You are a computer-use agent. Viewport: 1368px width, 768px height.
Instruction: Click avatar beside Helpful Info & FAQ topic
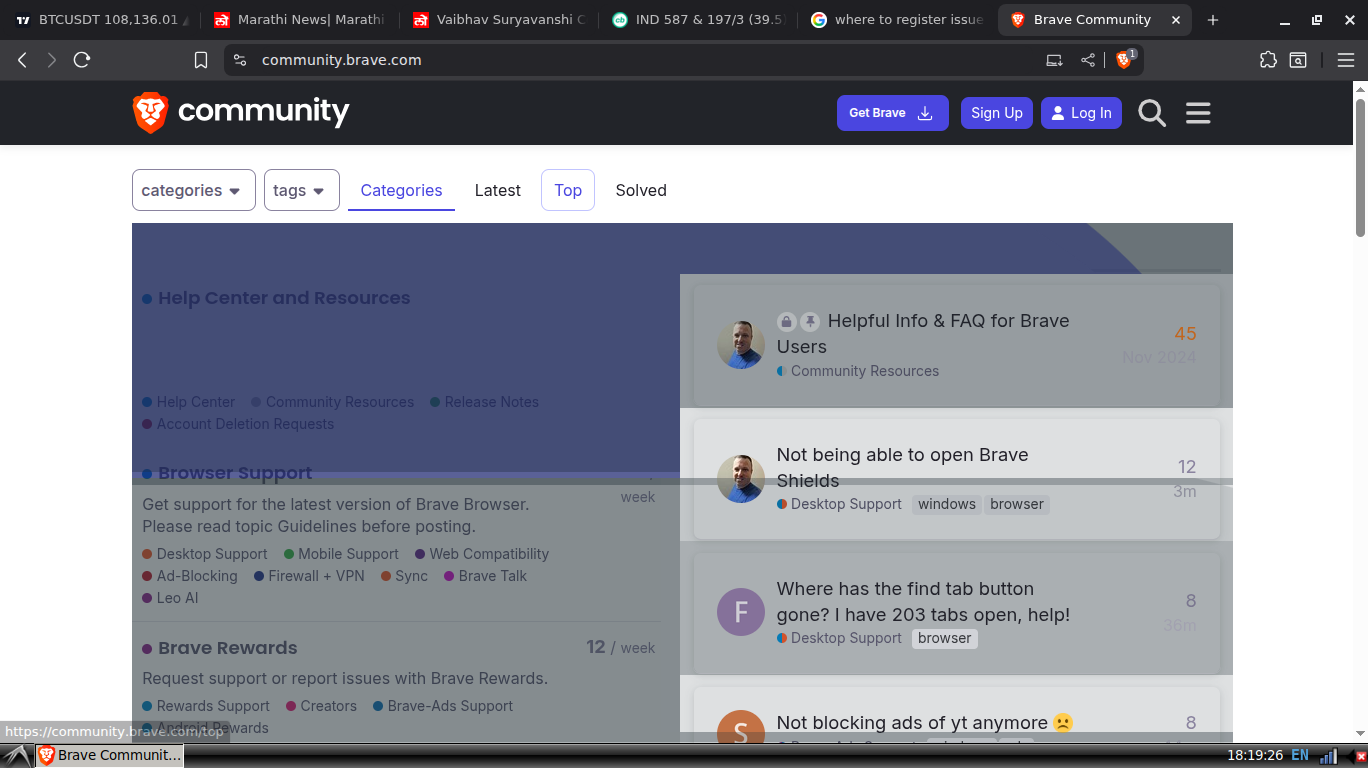point(741,345)
